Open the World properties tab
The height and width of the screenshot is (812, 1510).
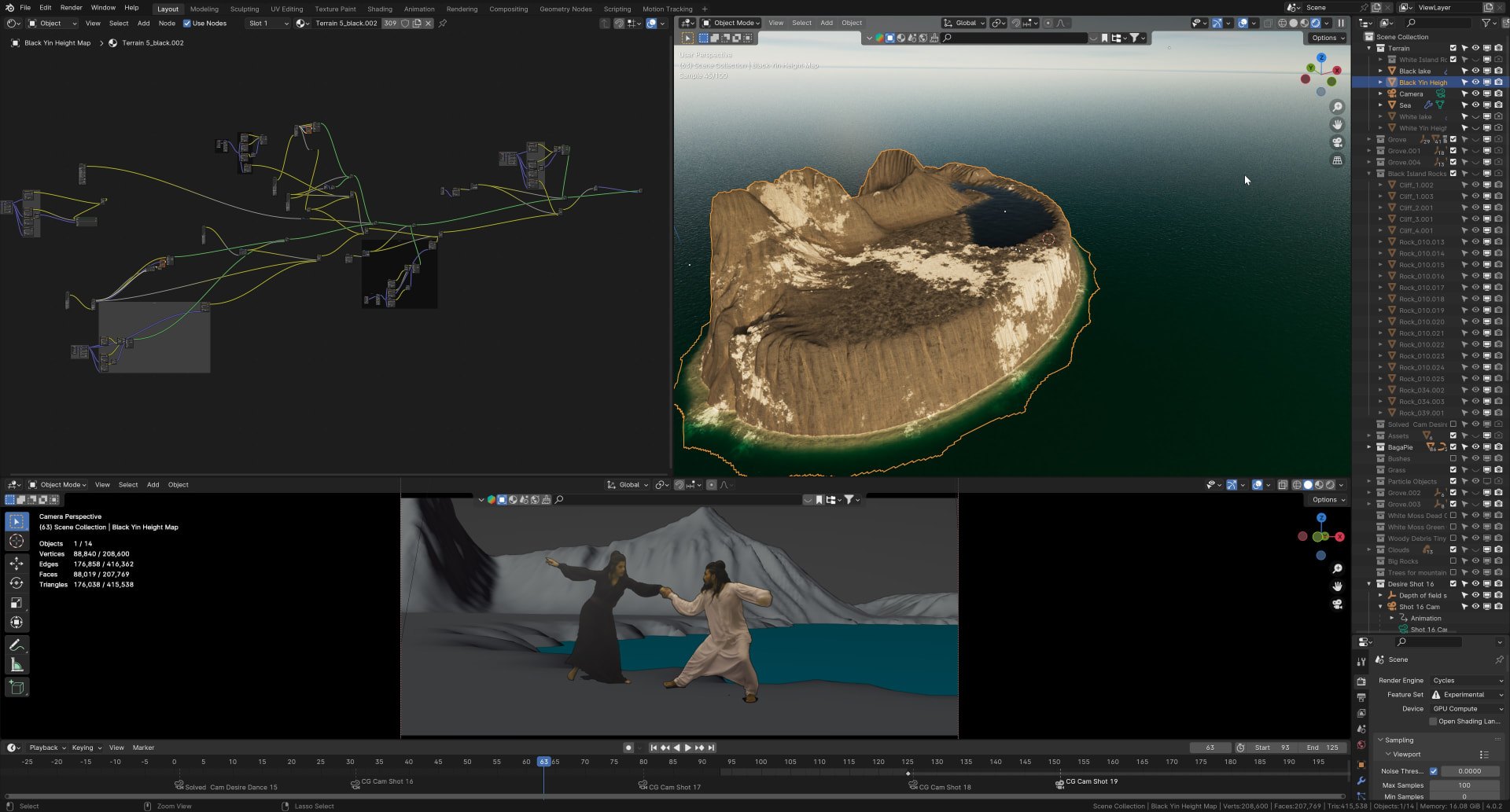click(x=1361, y=745)
